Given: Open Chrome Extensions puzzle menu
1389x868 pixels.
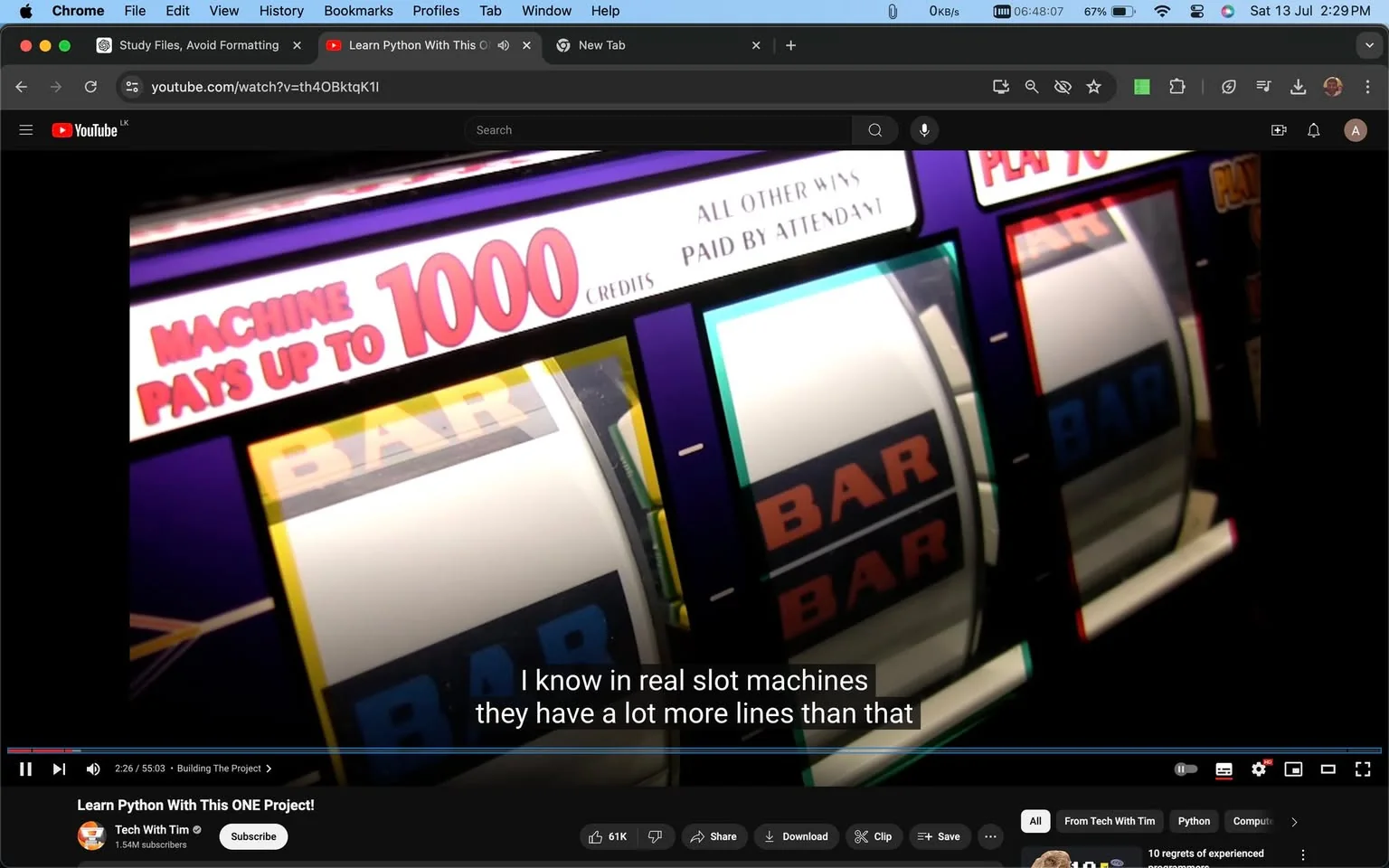Looking at the screenshot, I should coord(1176,87).
